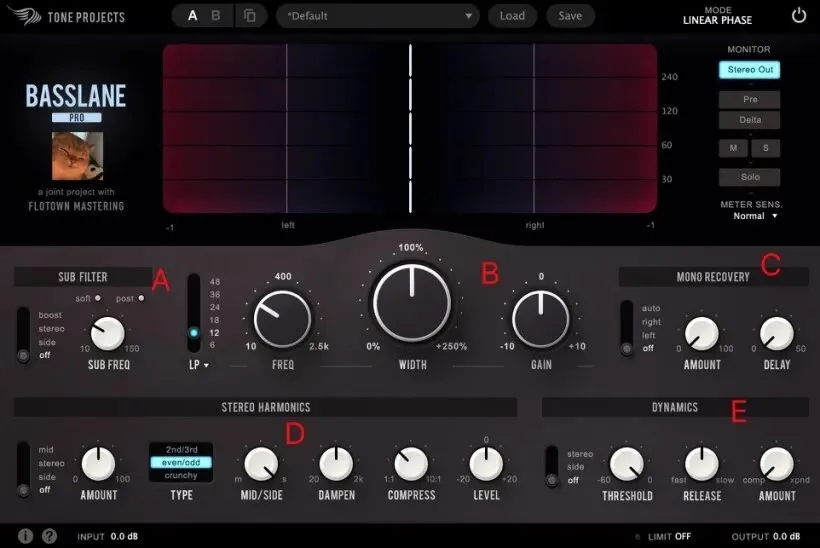Click the Freq knob
Image resolution: width=820 pixels, height=548 pixels.
coord(282,319)
